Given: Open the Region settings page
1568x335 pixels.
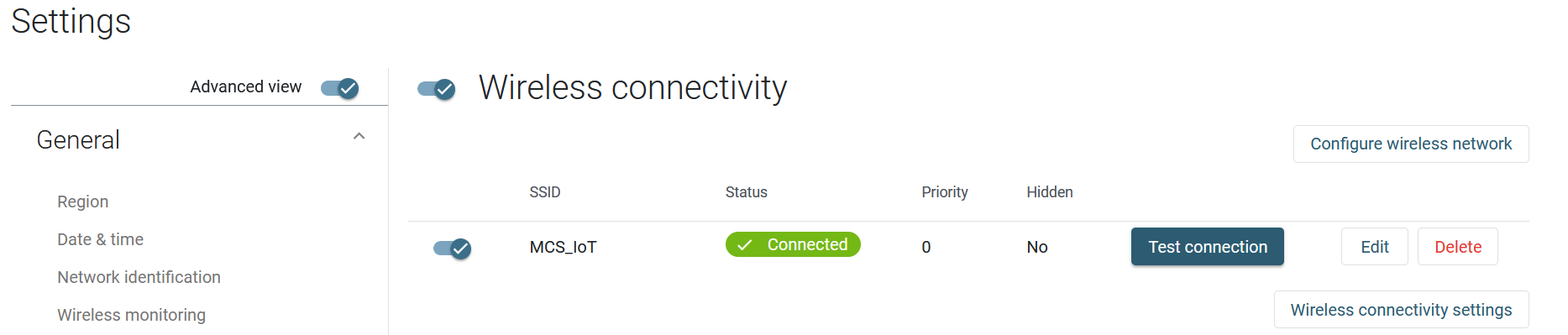Looking at the screenshot, I should point(83,202).
